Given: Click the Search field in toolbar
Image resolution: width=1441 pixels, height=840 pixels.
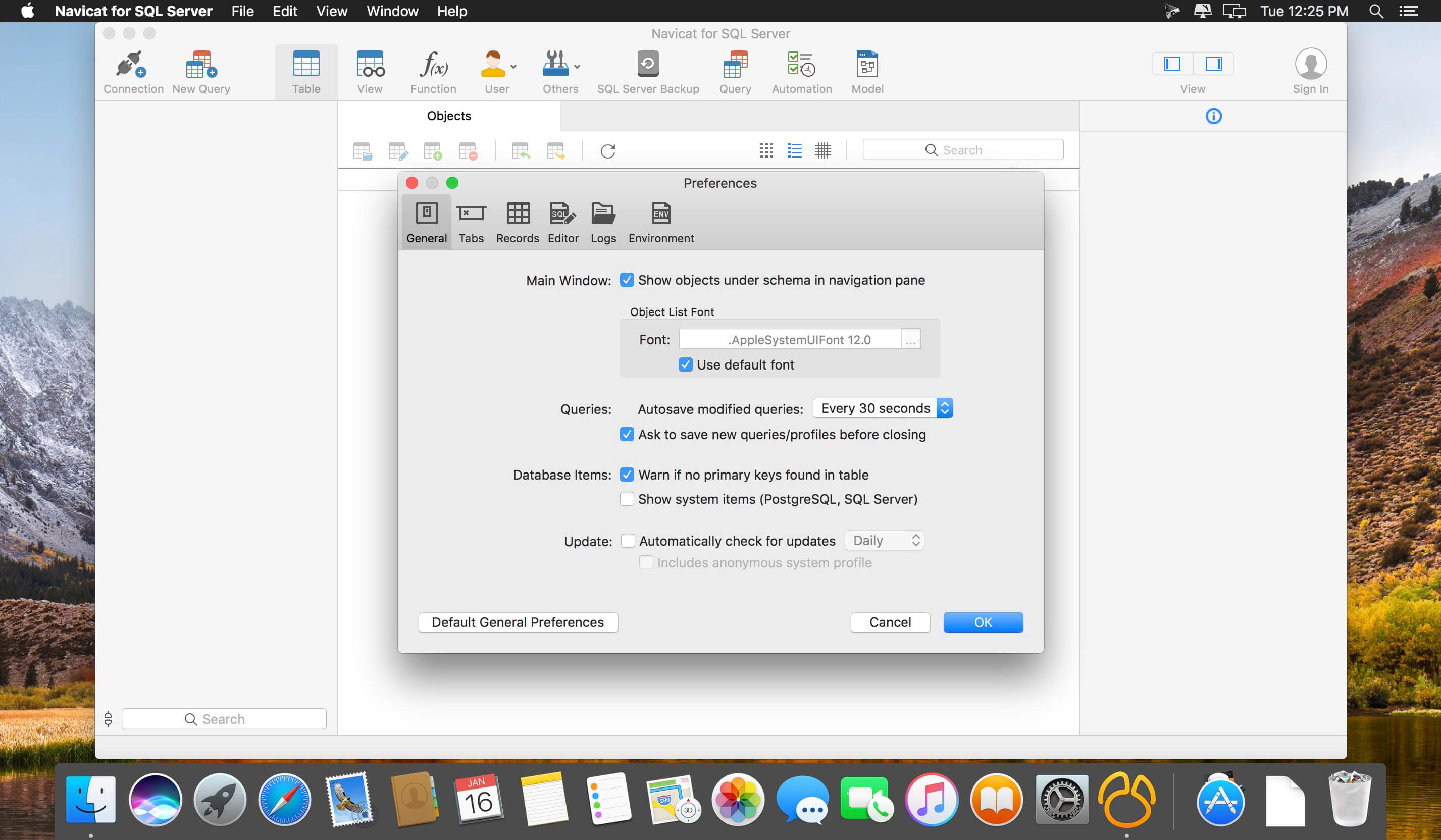Looking at the screenshot, I should [961, 150].
